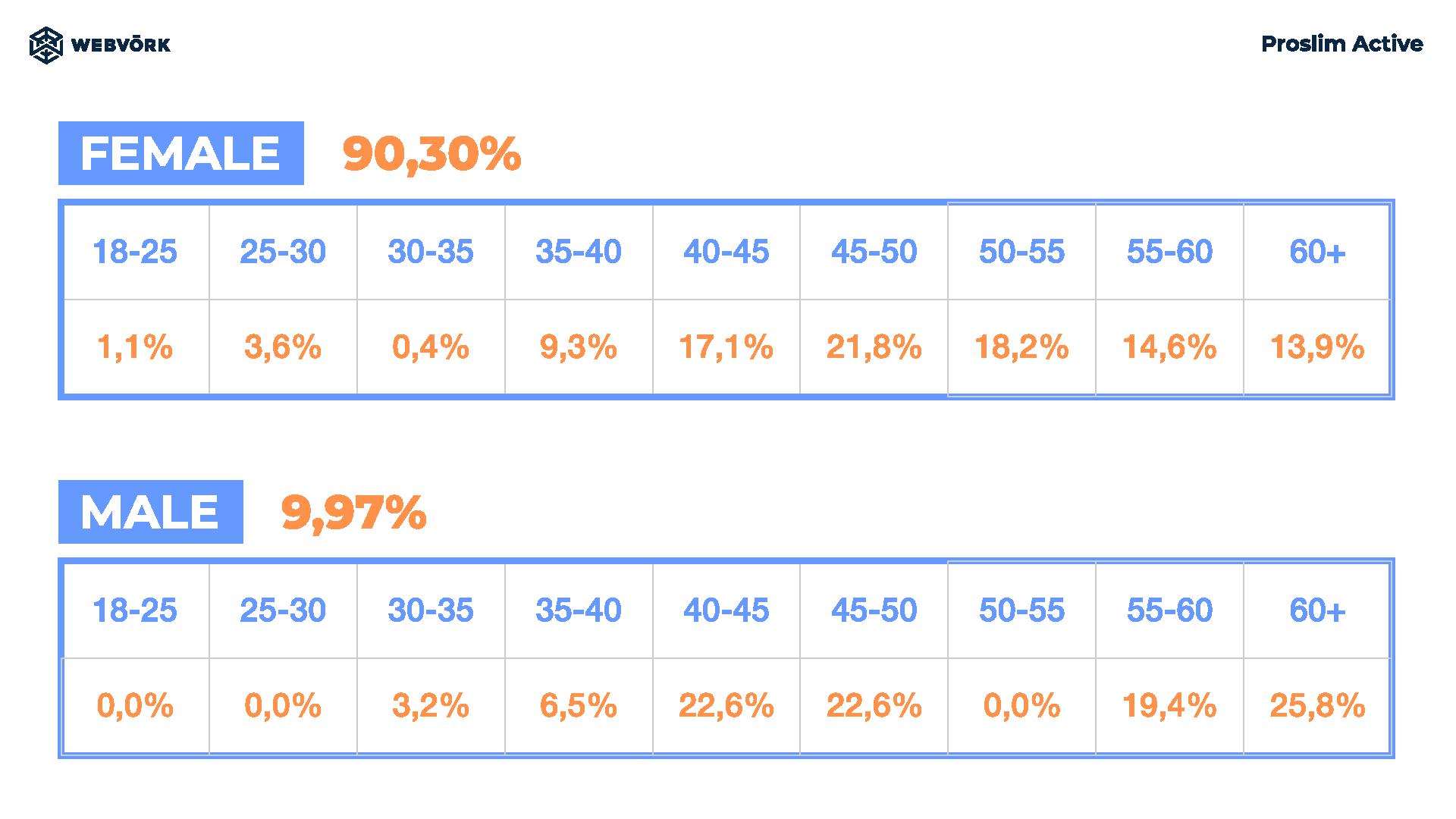Click the male 9,97% total percentage
This screenshot has width=1456, height=819.
tap(354, 513)
